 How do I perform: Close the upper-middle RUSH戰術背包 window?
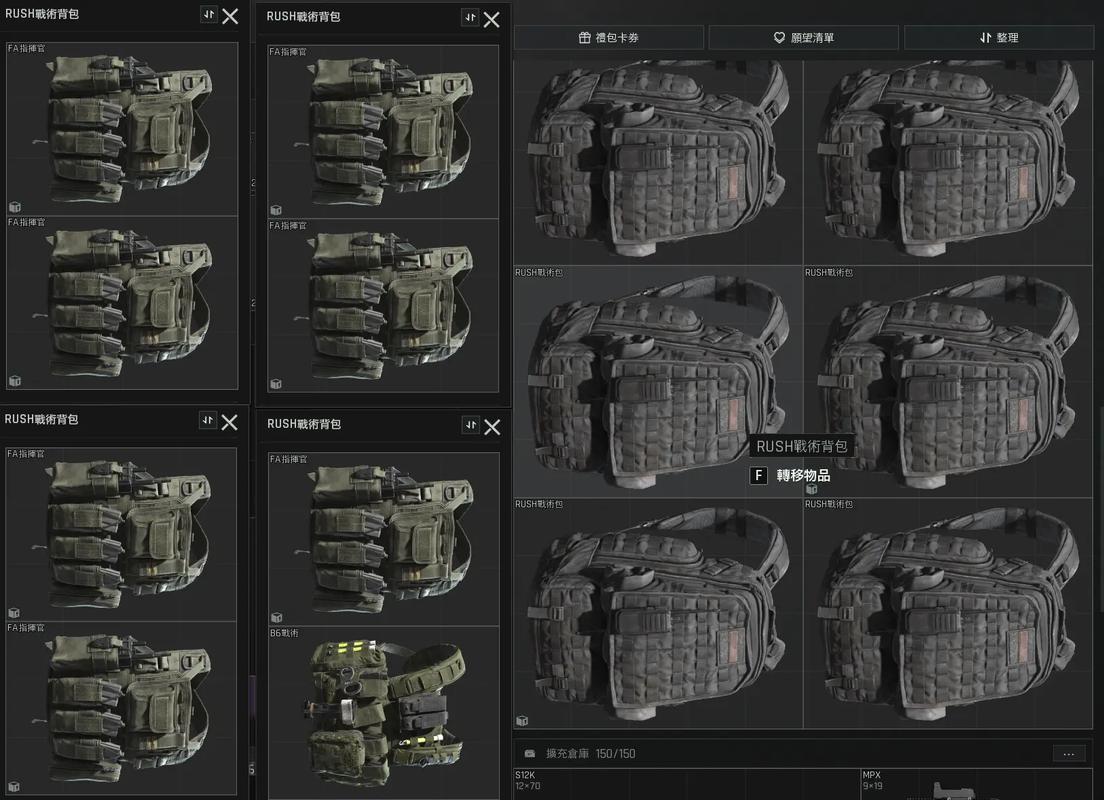tap(491, 20)
